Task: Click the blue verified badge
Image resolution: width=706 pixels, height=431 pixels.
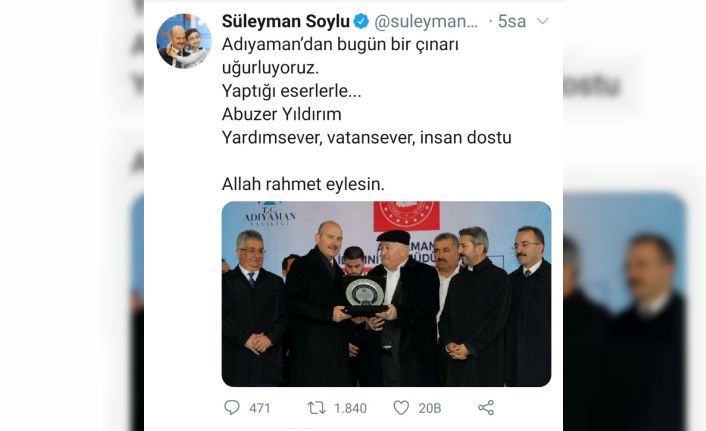Action: (361, 21)
